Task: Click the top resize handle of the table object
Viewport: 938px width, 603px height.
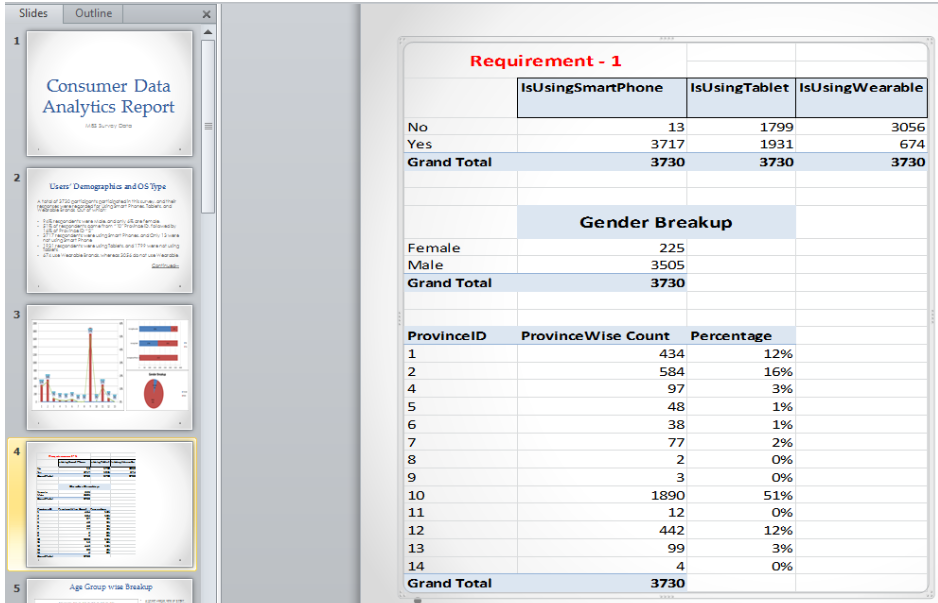Action: (x=666, y=38)
